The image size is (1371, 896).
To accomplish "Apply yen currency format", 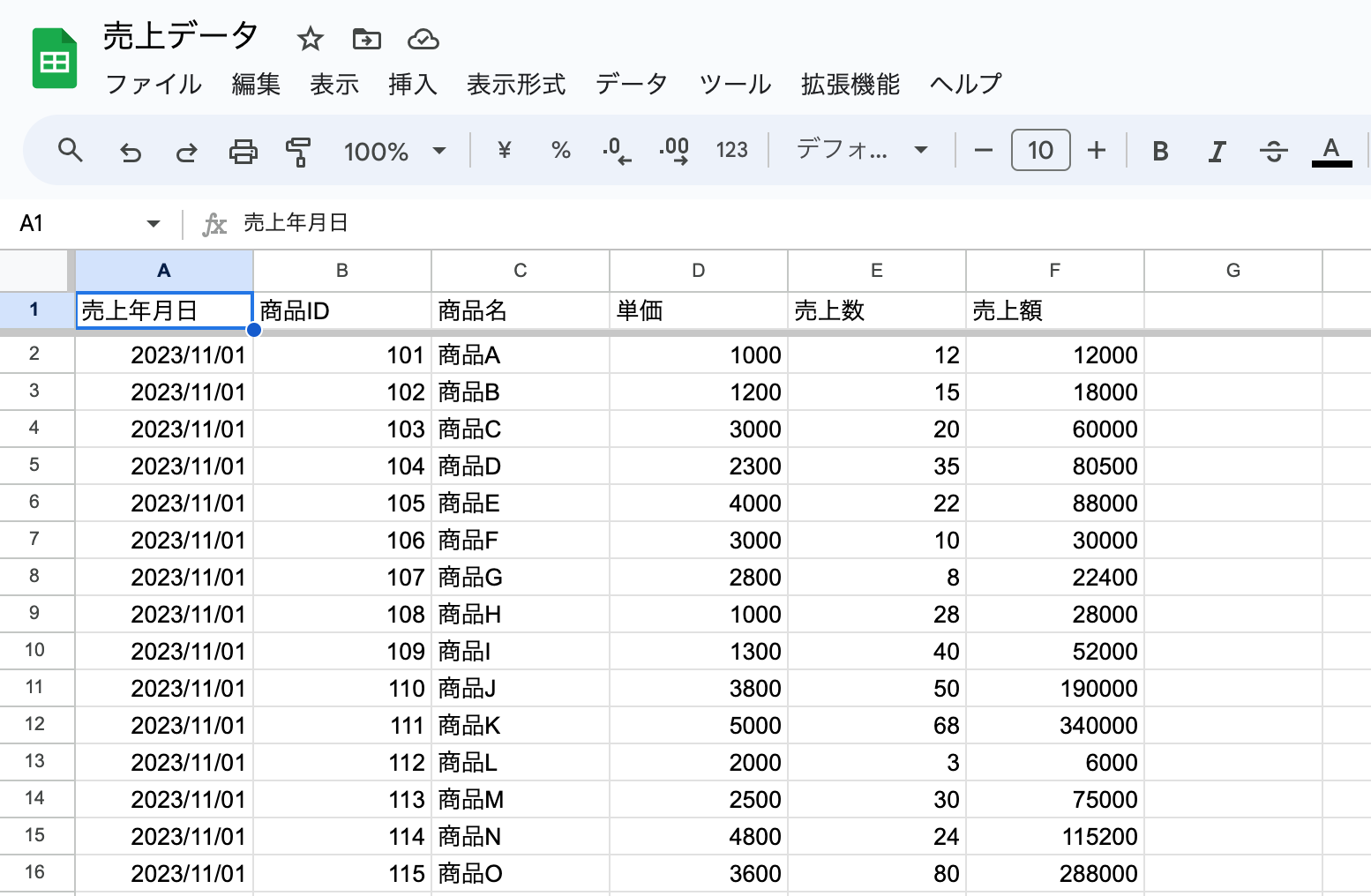I will point(505,151).
